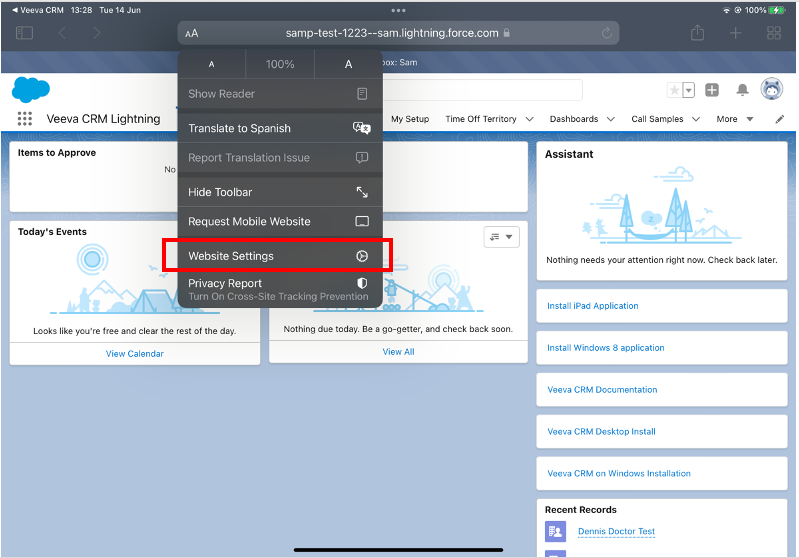The height and width of the screenshot is (558, 799).
Task: Open Veeva CRM Desktop Install link
Action: pyautogui.click(x=601, y=432)
